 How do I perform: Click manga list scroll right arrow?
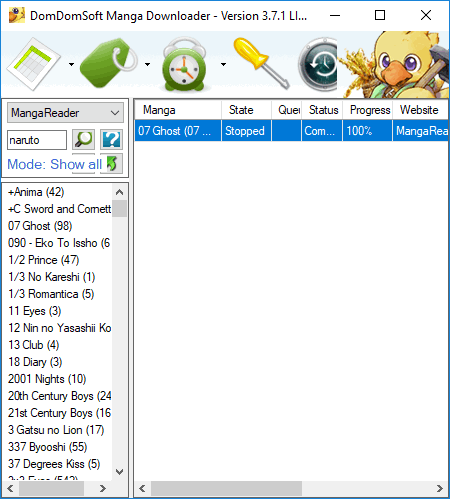tap(103, 488)
